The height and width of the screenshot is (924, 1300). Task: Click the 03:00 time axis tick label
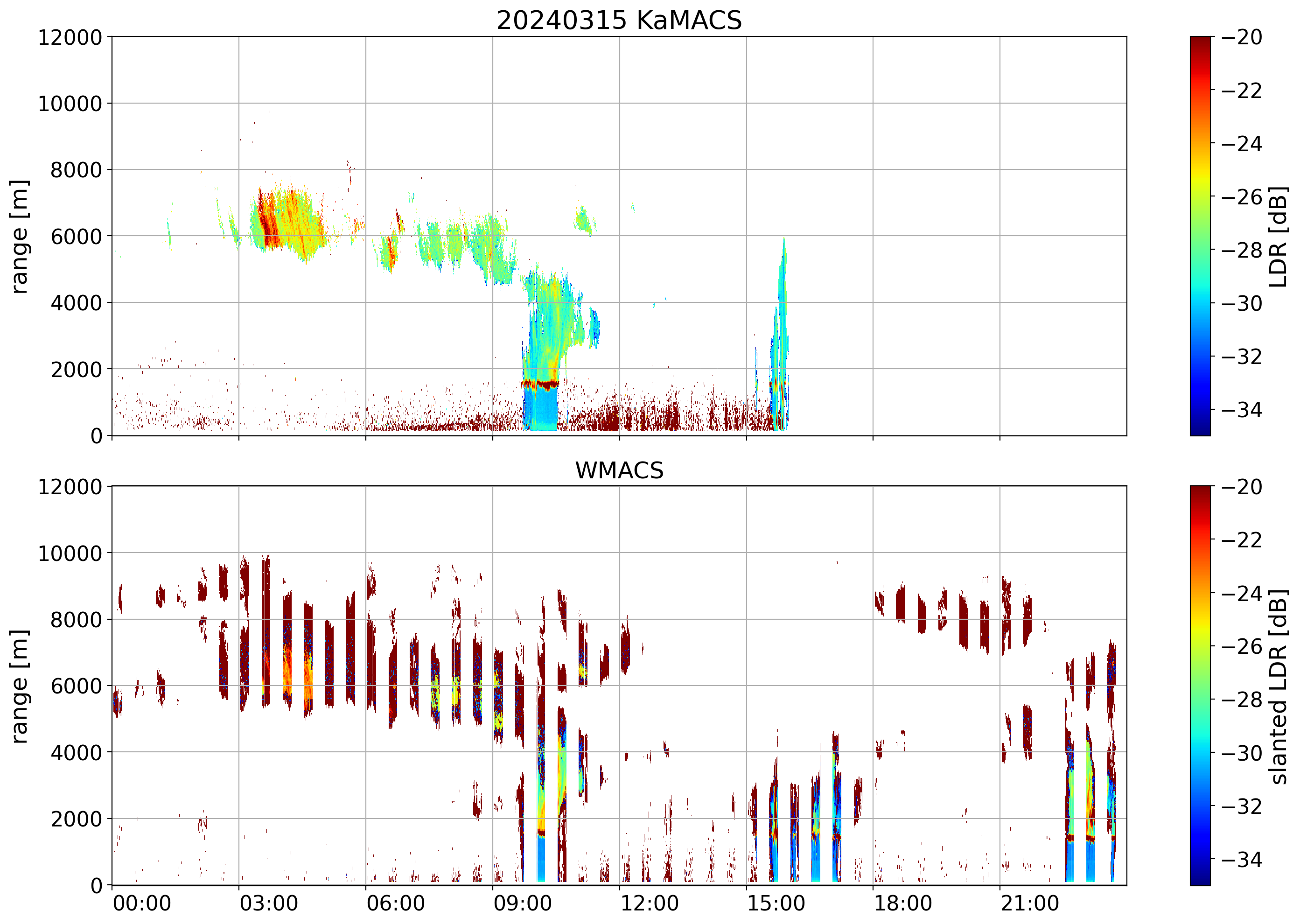[x=268, y=903]
